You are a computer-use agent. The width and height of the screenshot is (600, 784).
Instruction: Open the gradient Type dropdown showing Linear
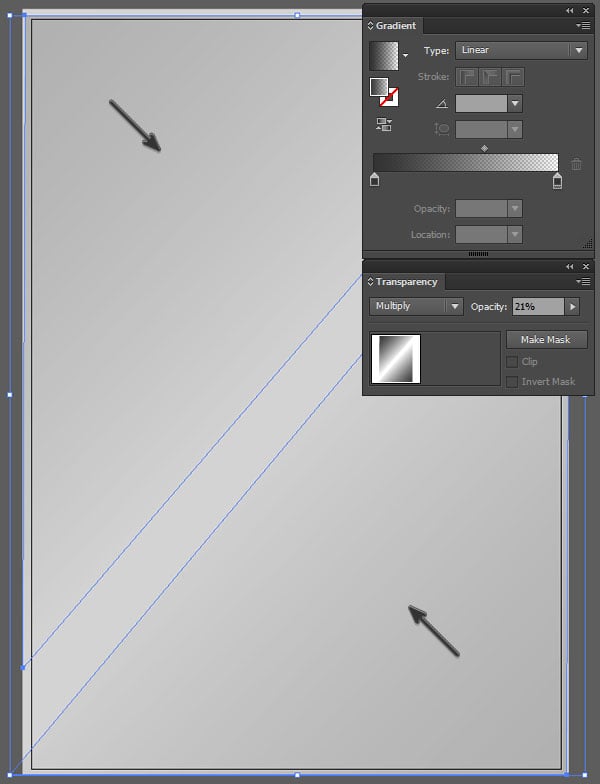click(521, 50)
